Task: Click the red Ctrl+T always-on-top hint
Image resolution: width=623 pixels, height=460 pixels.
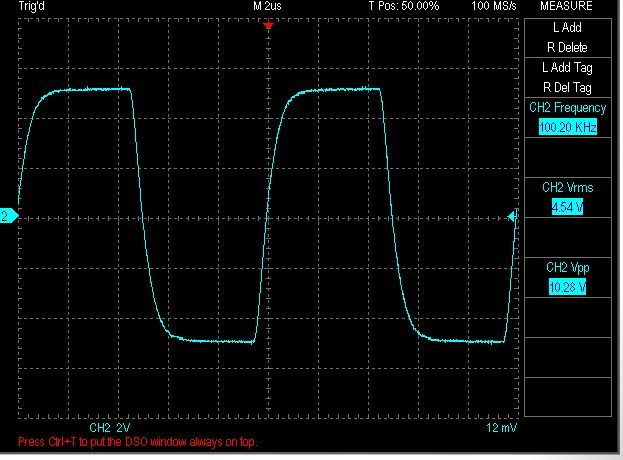Action: (137, 442)
